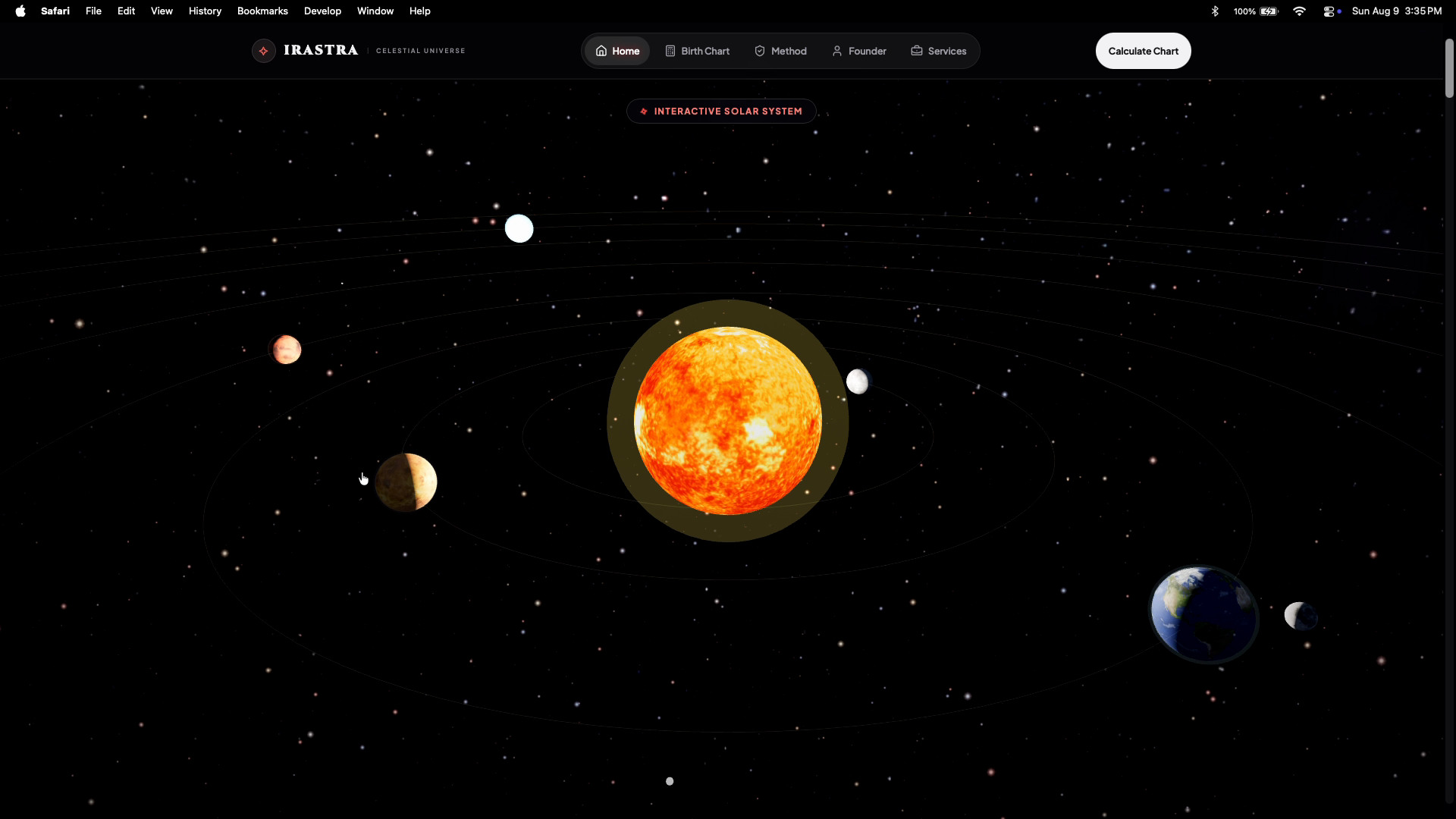Click the Bluetooth status icon
The image size is (1456, 819).
pos(1215,11)
